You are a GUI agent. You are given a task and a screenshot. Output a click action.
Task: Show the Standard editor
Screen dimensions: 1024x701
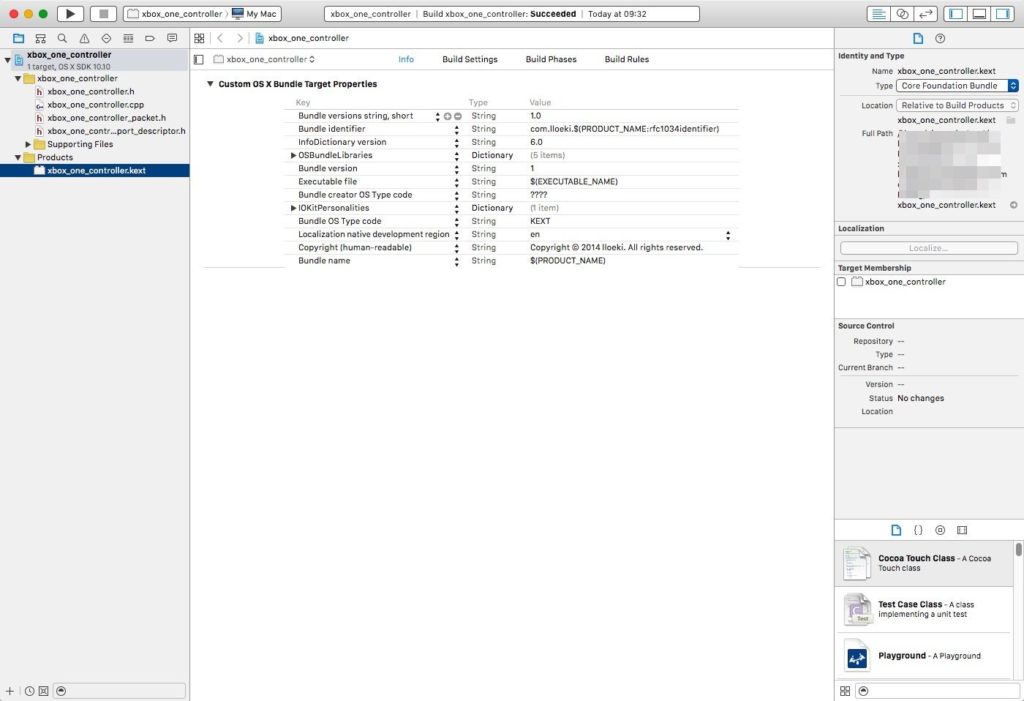tap(879, 14)
